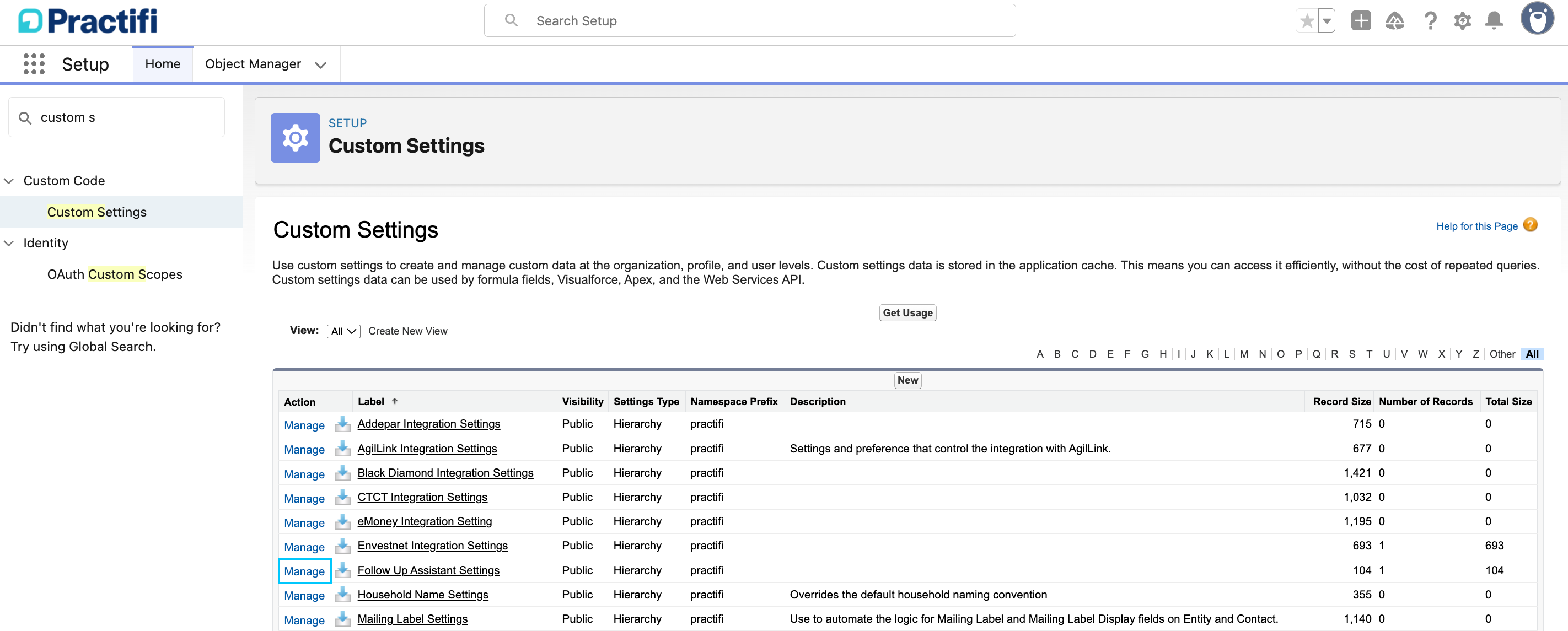This screenshot has height=631, width=1568.
Task: Open the global actions plus icon
Action: coord(1361,21)
